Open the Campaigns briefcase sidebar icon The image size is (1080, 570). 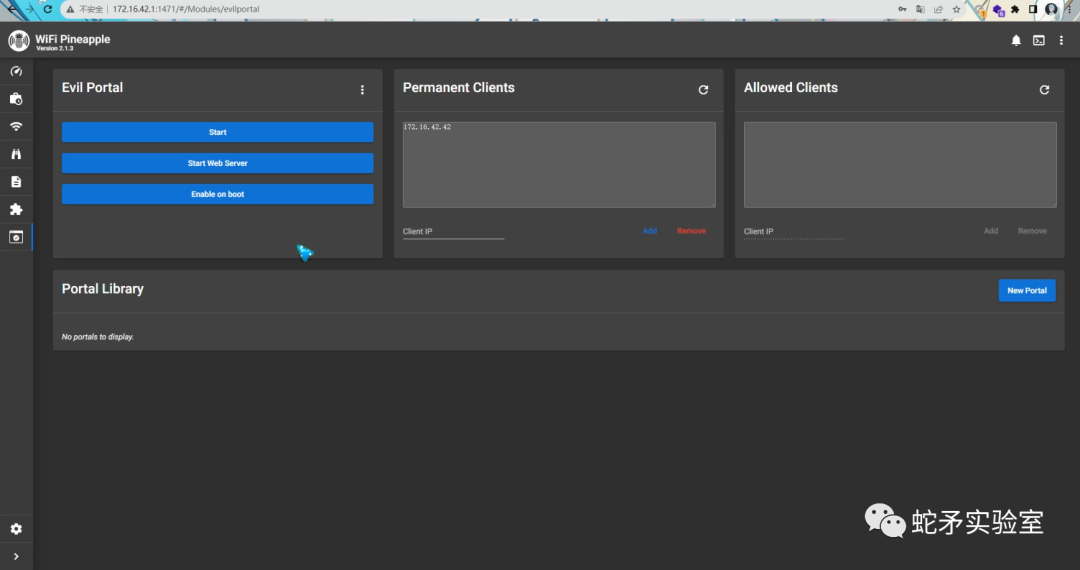point(16,99)
